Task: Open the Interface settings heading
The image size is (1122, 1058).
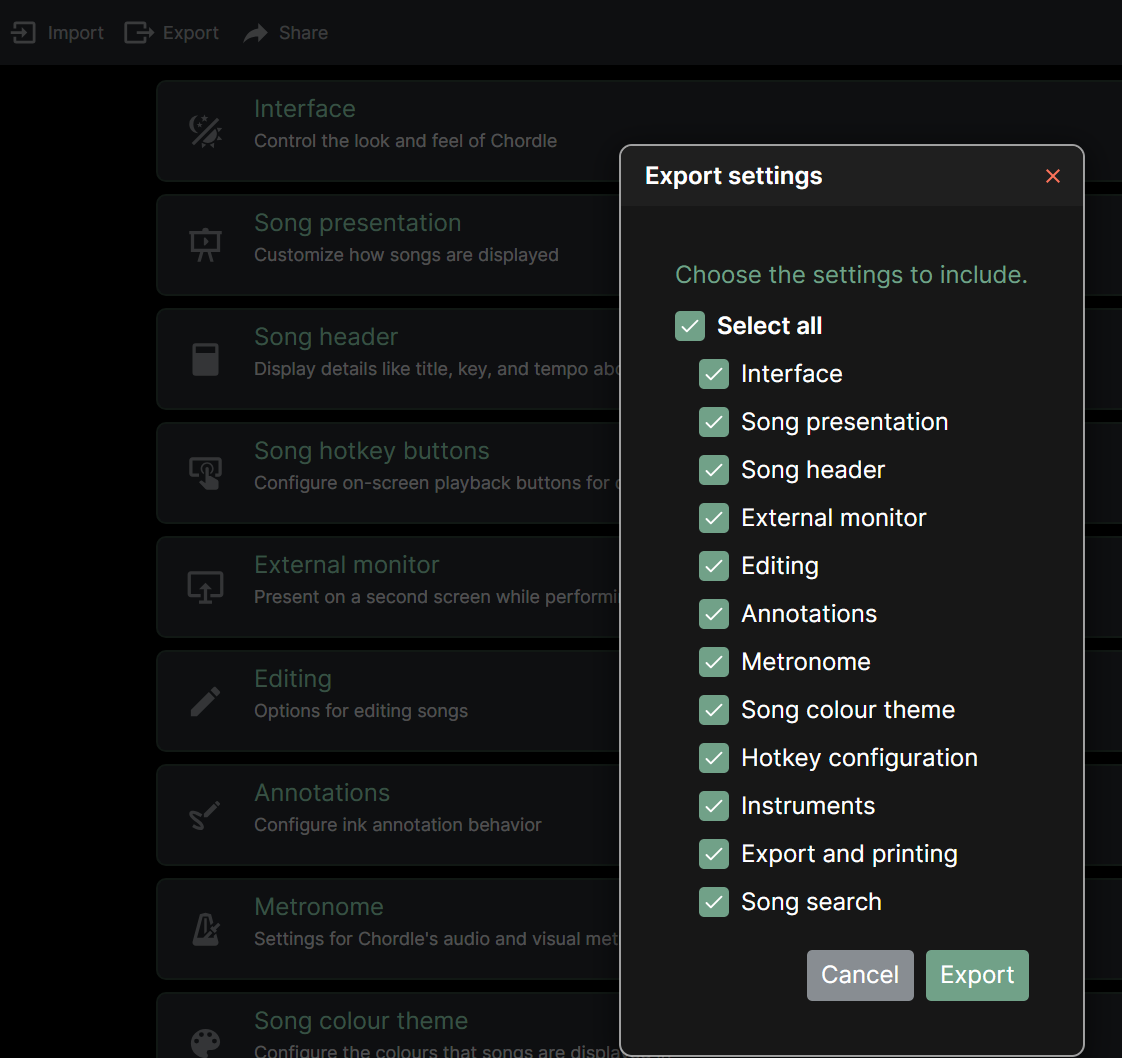Action: click(305, 109)
